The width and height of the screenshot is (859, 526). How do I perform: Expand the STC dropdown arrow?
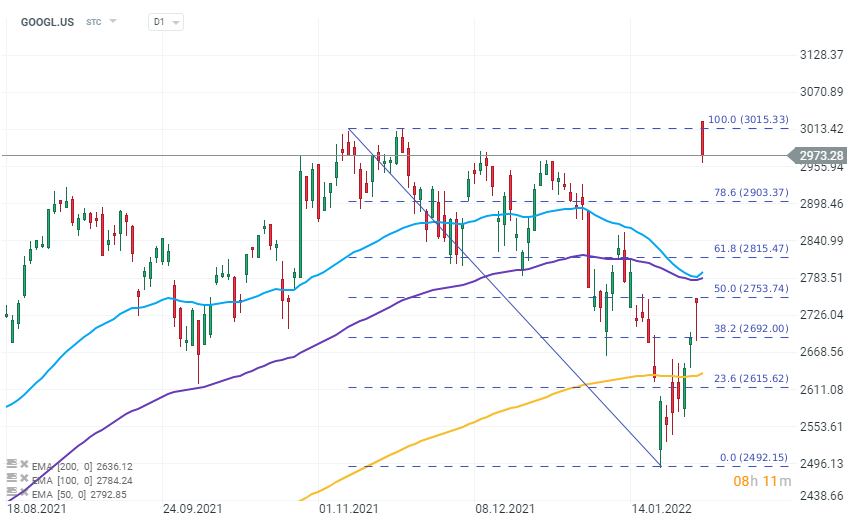pos(113,21)
